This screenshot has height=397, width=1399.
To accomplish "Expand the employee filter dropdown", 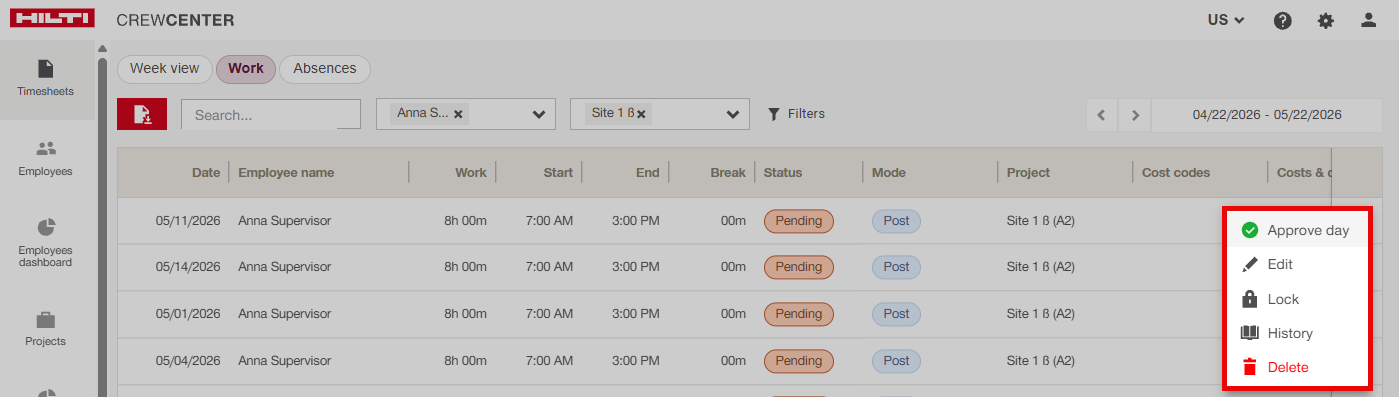I will click(540, 114).
